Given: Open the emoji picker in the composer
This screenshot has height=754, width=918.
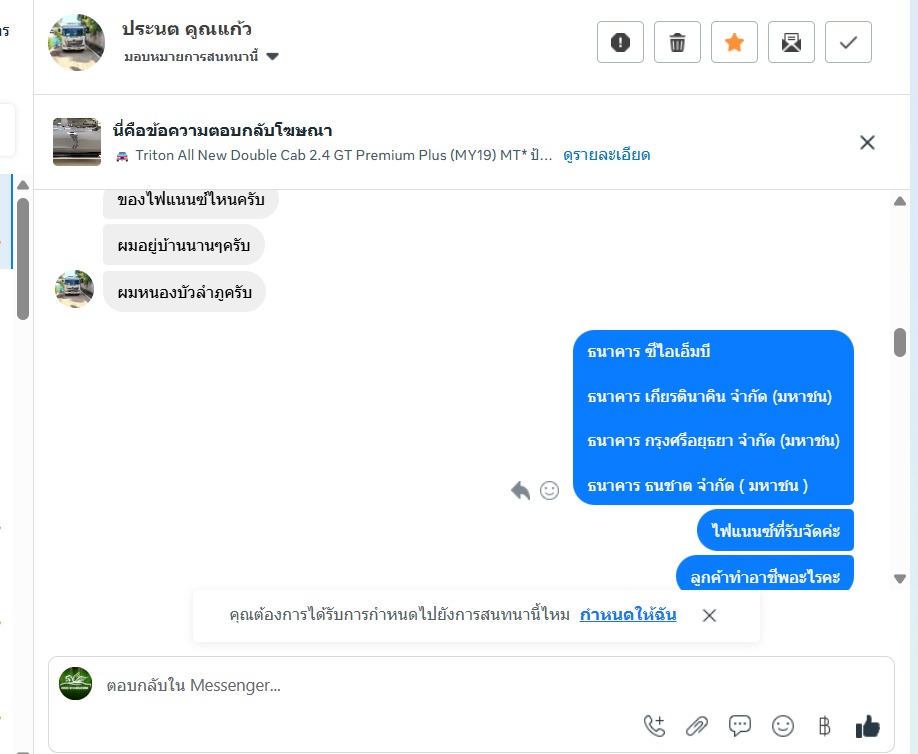Looking at the screenshot, I should click(x=783, y=726).
